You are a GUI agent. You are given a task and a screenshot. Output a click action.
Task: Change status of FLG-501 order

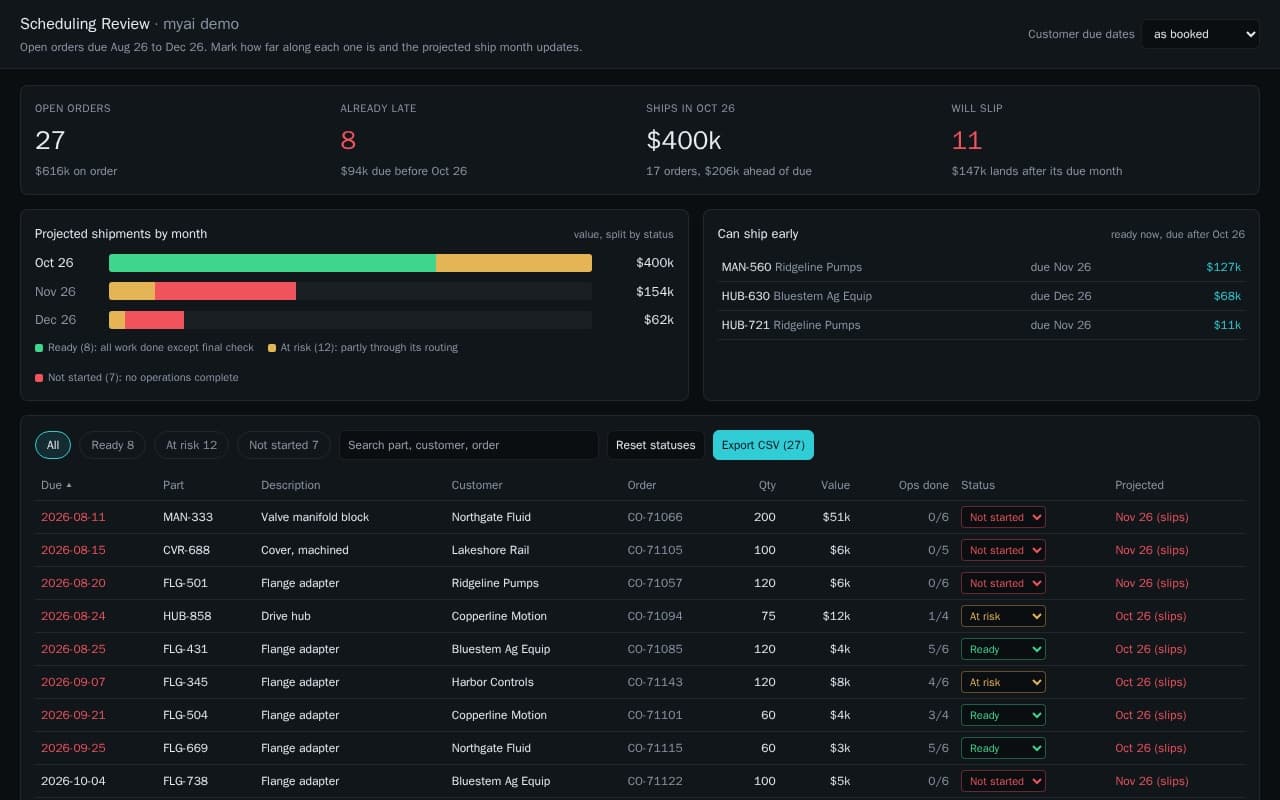coord(1003,583)
